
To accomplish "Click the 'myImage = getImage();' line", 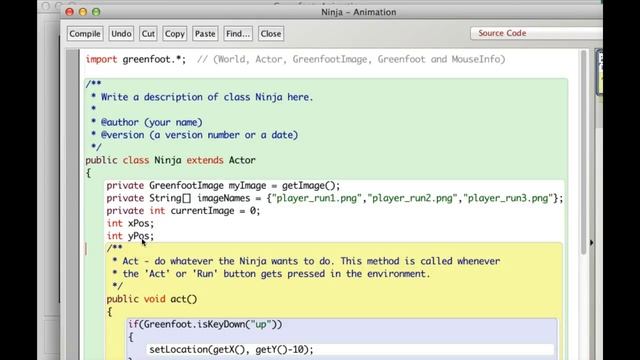I will pyautogui.click(x=223, y=186).
